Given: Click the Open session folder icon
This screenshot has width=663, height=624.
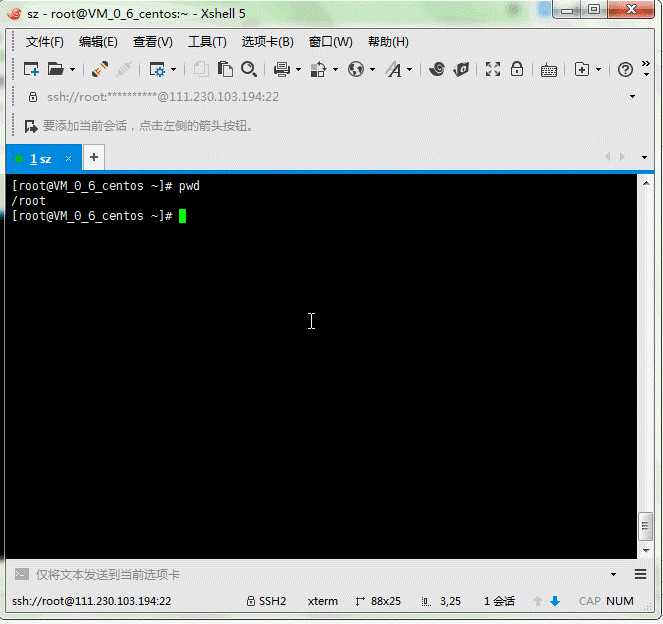Looking at the screenshot, I should click(56, 69).
